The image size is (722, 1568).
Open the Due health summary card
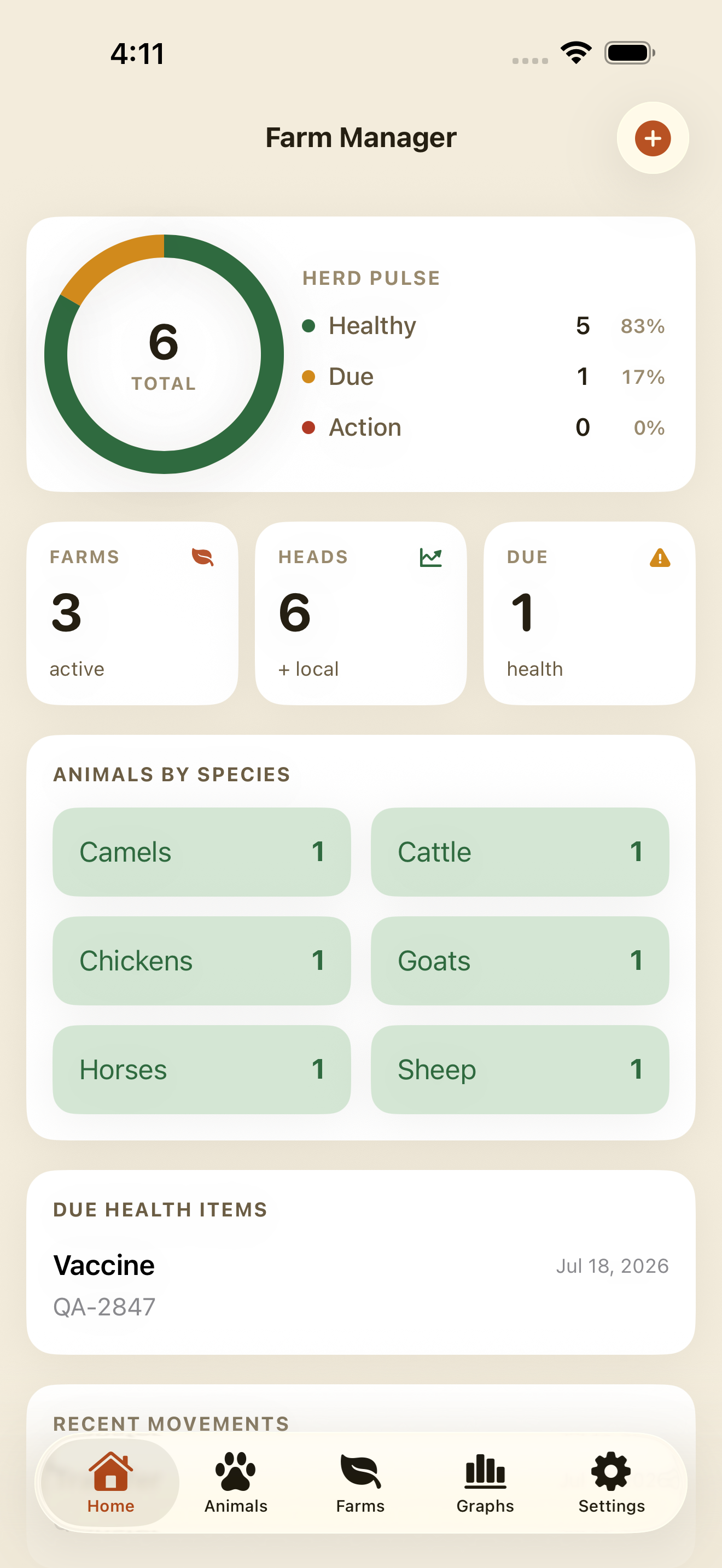589,613
